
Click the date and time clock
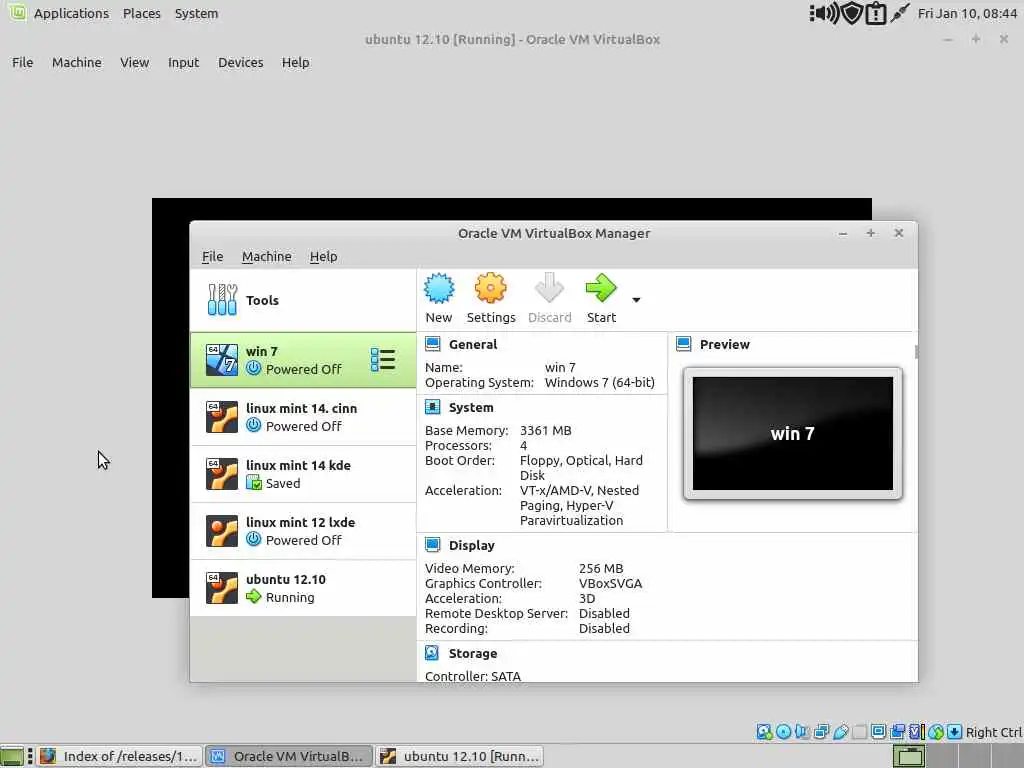(967, 14)
